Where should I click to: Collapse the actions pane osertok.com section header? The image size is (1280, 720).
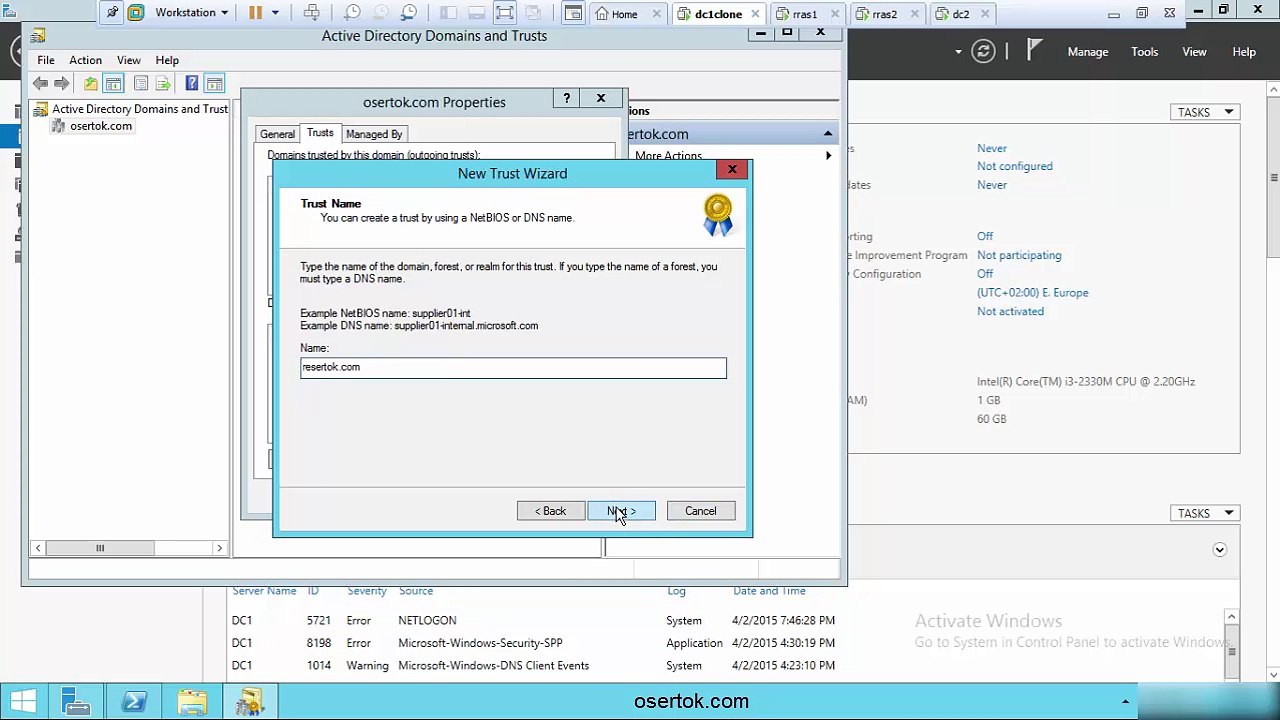pos(828,134)
